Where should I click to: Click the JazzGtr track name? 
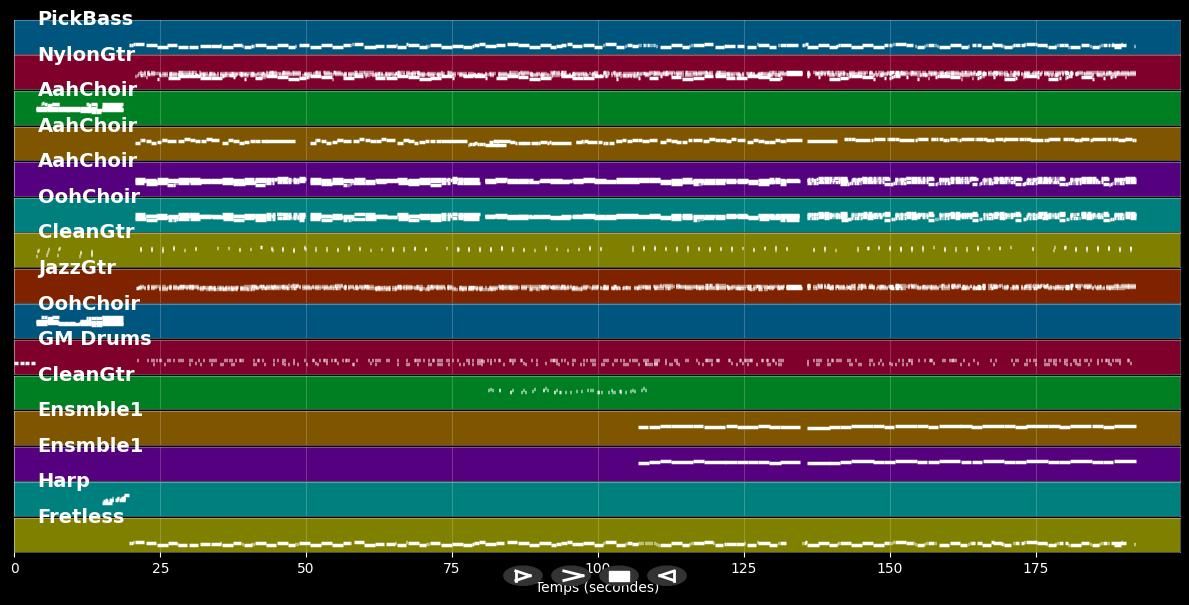(77, 268)
